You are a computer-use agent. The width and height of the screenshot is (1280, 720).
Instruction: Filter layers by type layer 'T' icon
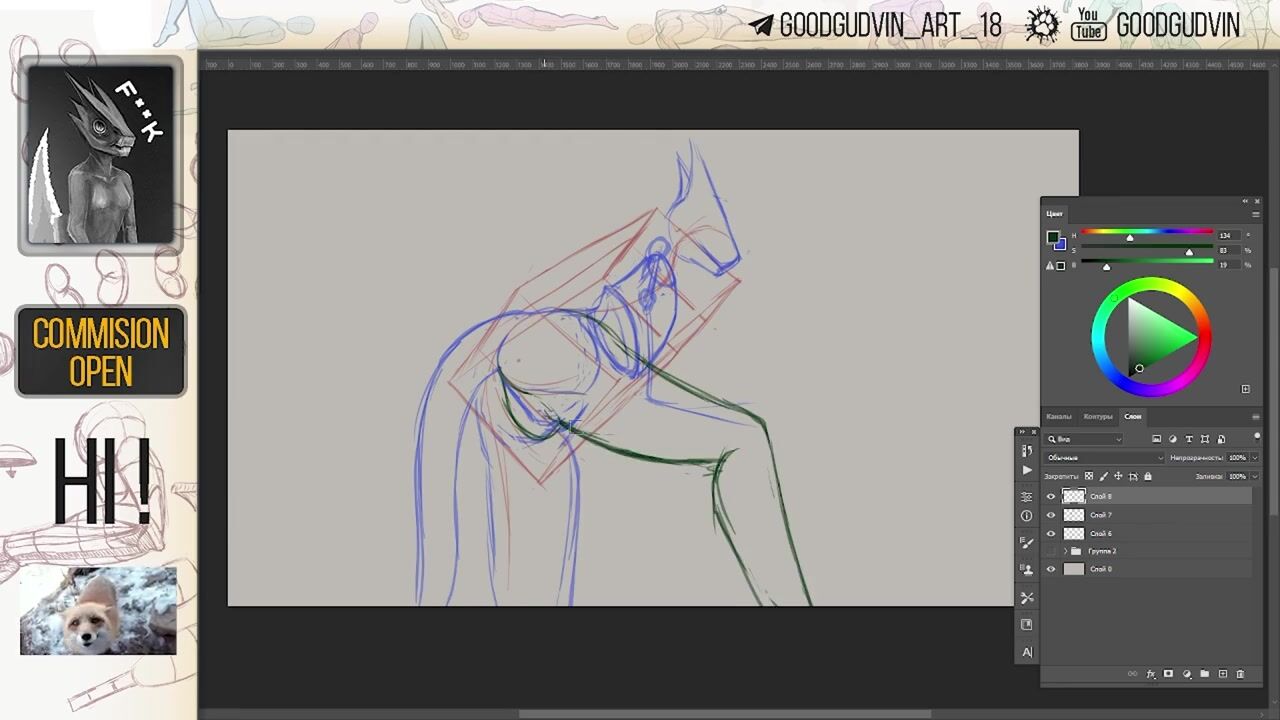(1189, 439)
